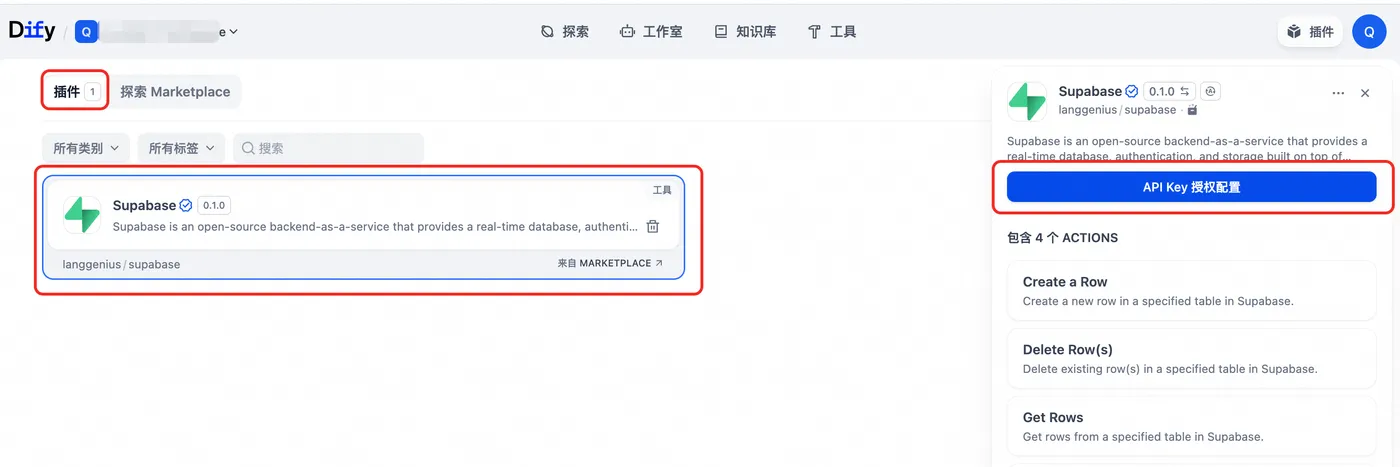
Task: Open the 工具 nav item
Action: tap(831, 32)
